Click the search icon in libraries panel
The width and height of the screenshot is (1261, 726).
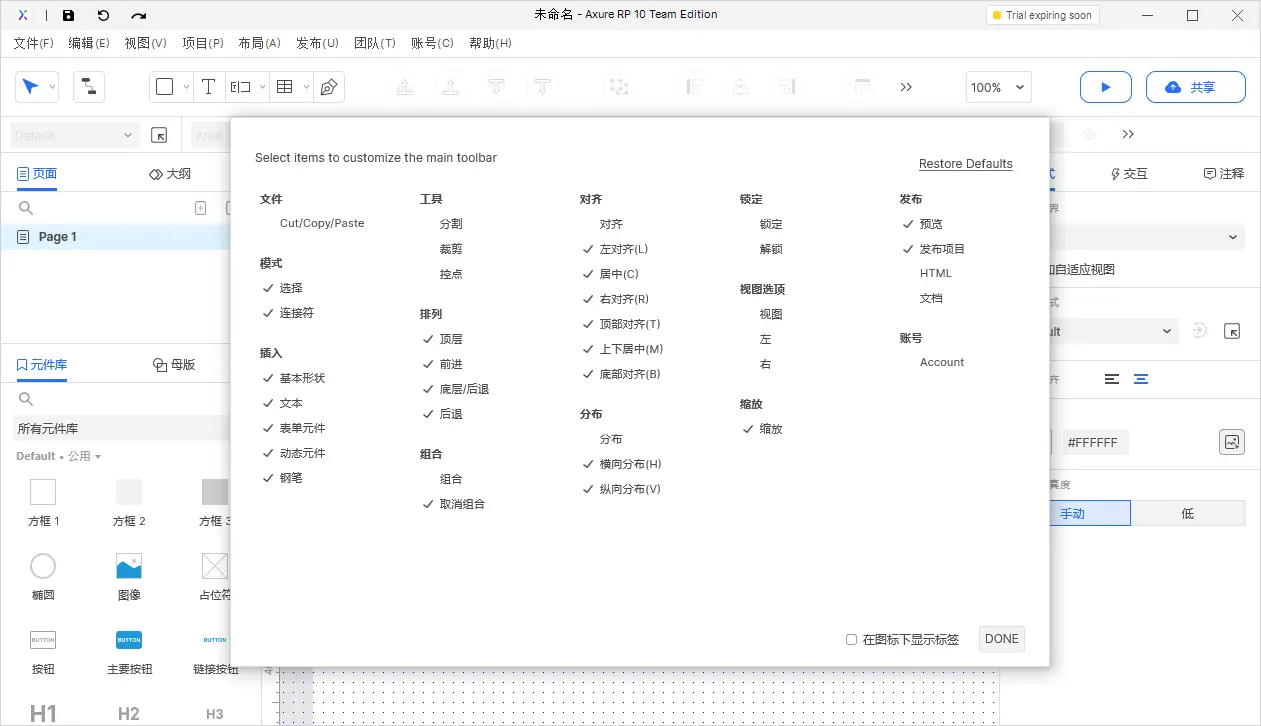point(26,400)
